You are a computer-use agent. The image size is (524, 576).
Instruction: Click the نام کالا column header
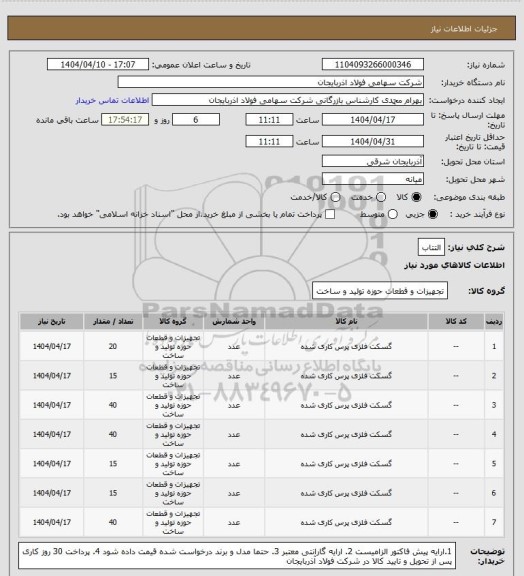(x=346, y=321)
